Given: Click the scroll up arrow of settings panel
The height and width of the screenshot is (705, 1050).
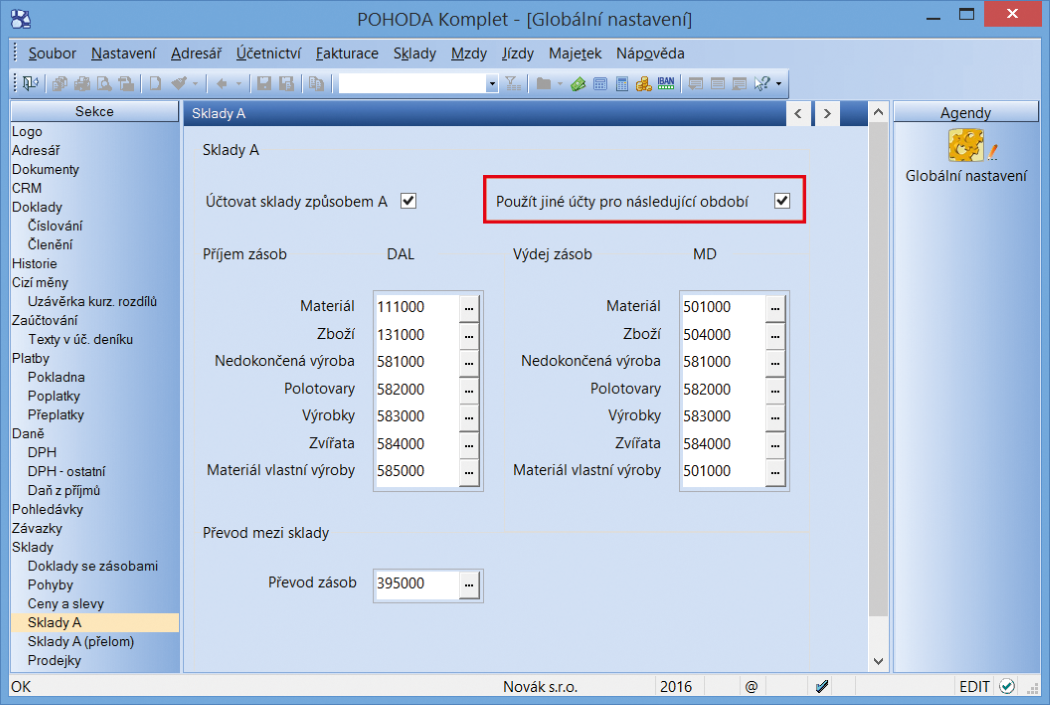Looking at the screenshot, I should tap(879, 112).
